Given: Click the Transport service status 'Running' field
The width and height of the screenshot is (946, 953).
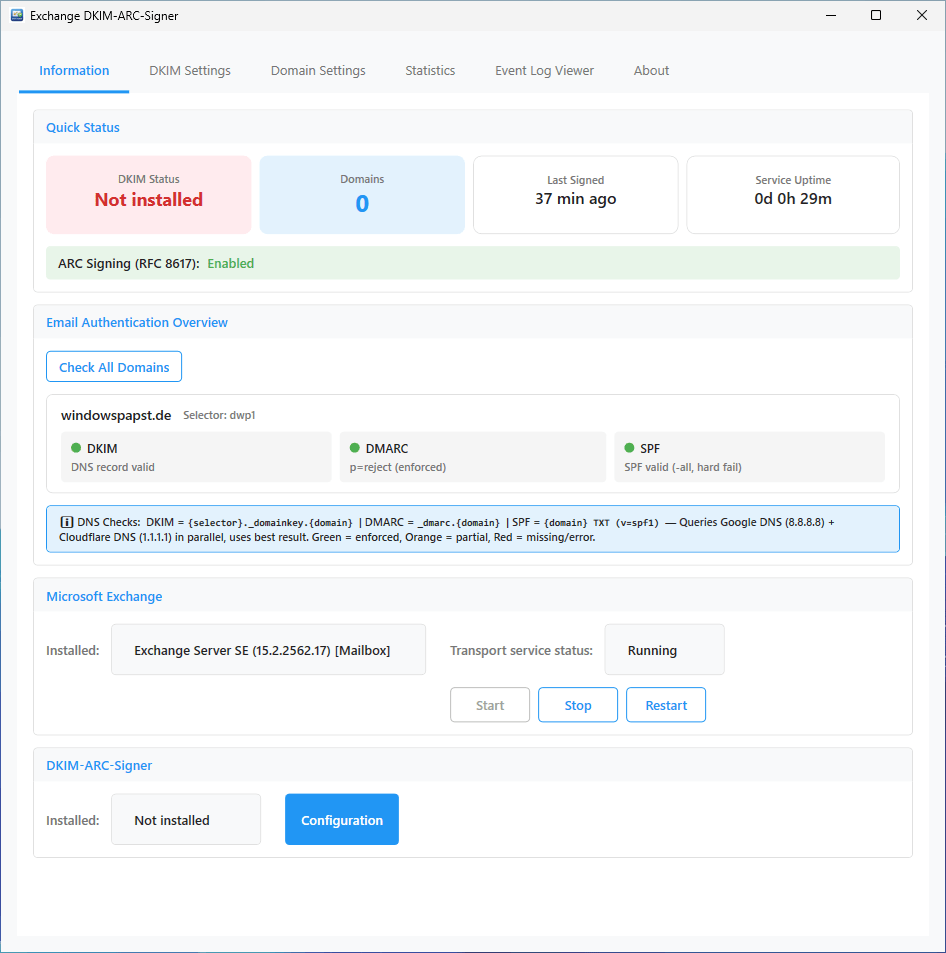Looking at the screenshot, I should (664, 649).
